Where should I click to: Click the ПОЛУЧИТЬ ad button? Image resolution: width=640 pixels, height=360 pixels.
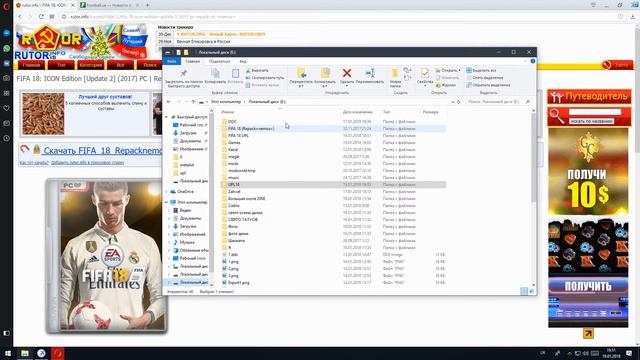pos(588,286)
